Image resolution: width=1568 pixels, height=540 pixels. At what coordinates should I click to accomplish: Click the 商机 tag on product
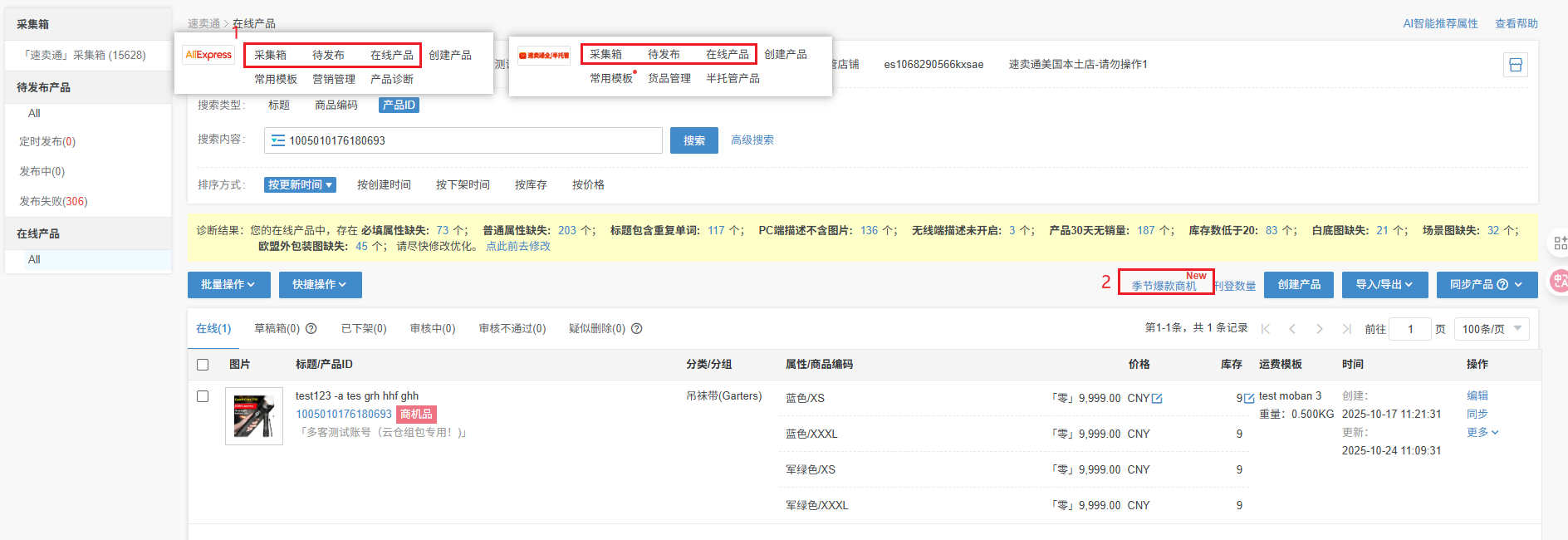(x=416, y=414)
